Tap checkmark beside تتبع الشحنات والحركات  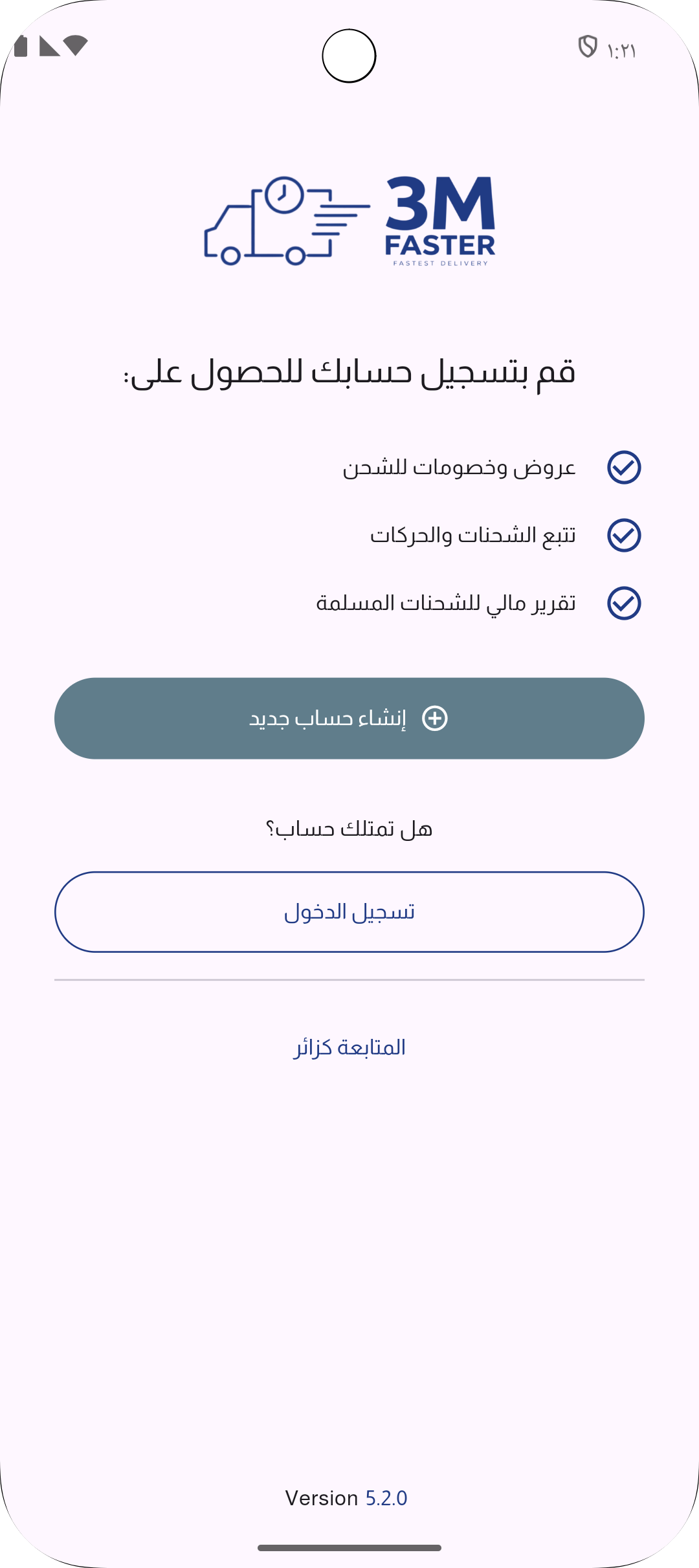tap(624, 535)
